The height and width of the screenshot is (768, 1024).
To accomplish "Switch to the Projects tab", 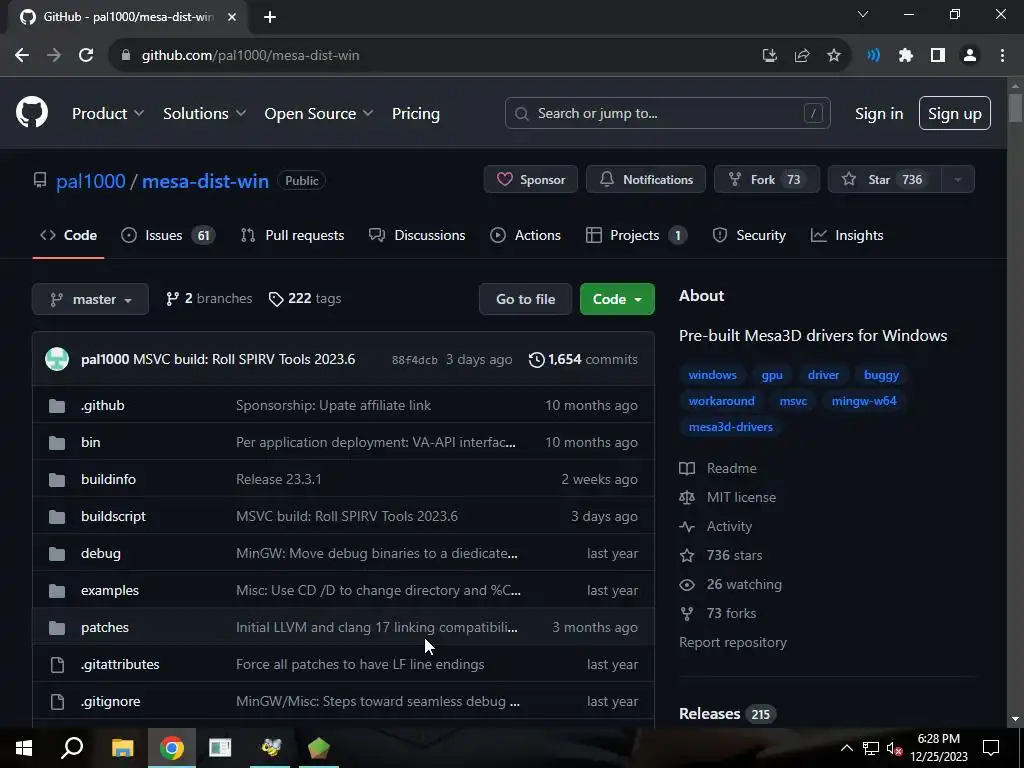I will [637, 235].
